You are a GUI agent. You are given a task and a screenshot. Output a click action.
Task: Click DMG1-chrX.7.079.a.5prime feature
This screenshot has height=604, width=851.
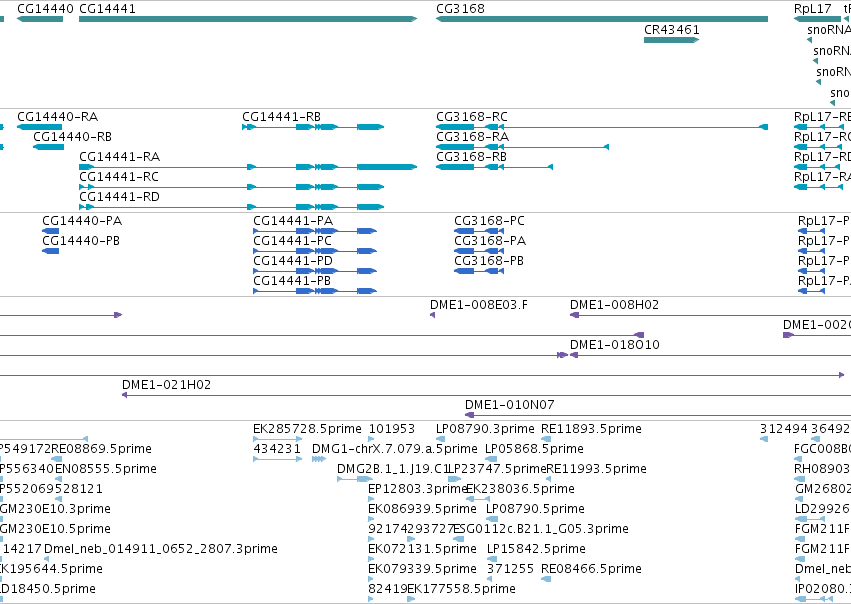coord(395,449)
